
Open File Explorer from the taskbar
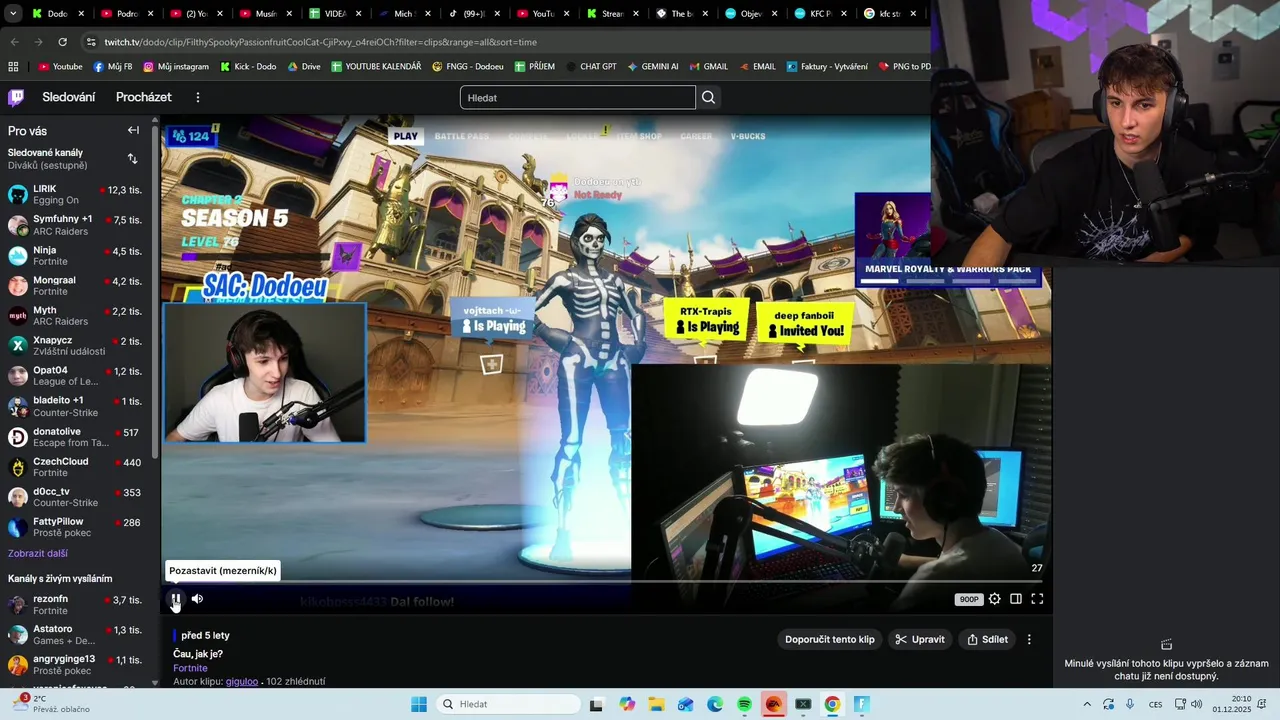(x=656, y=704)
